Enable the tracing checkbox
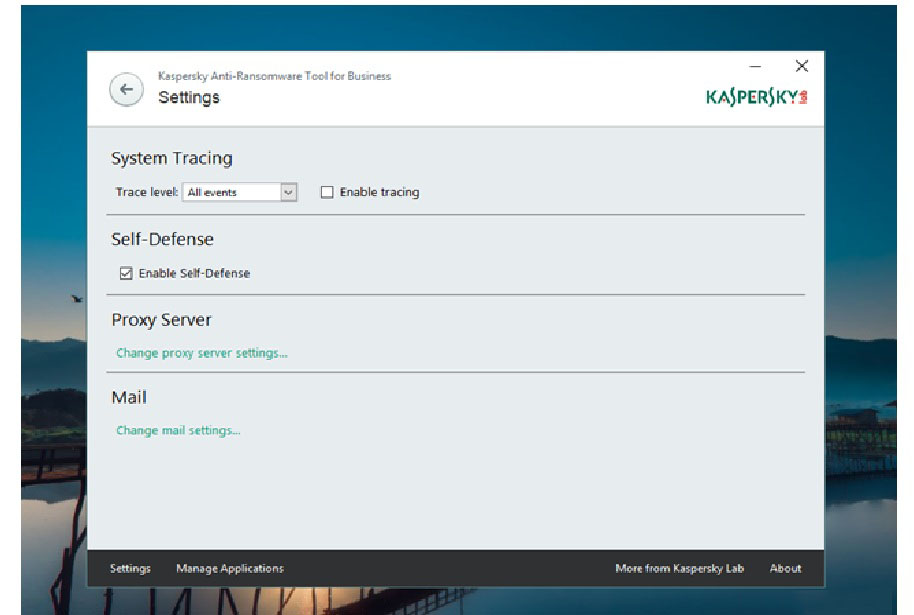 point(327,192)
